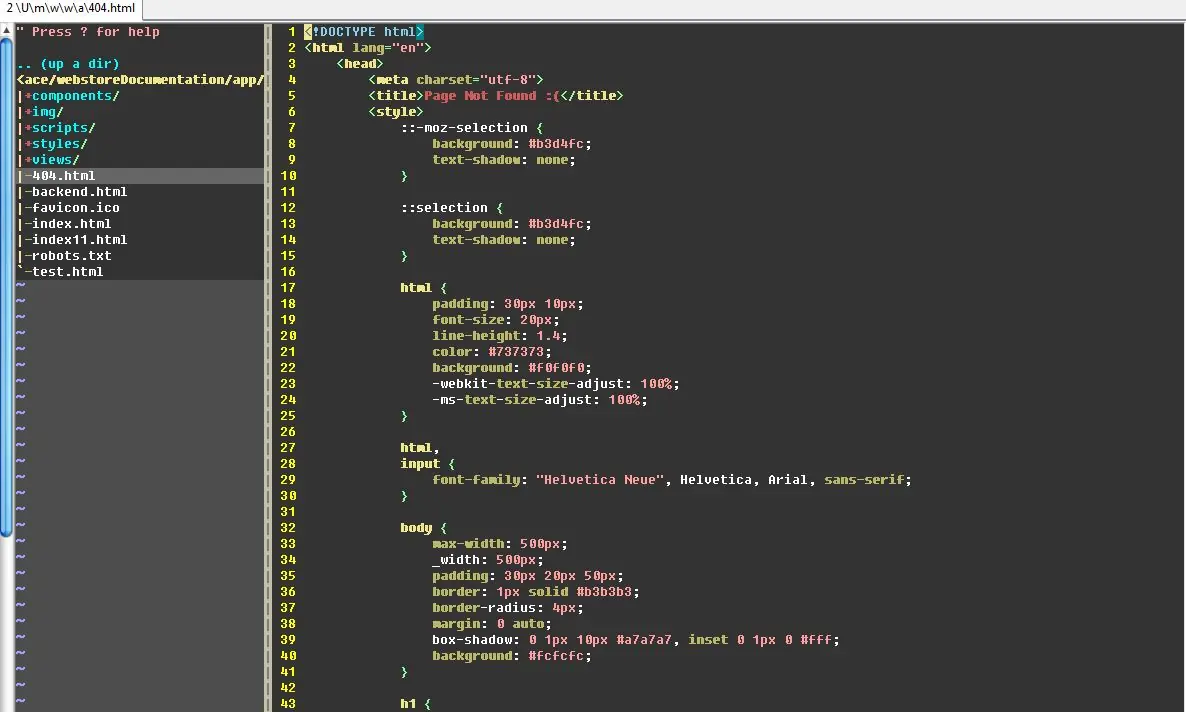Click the opening <head> tag

(x=360, y=64)
